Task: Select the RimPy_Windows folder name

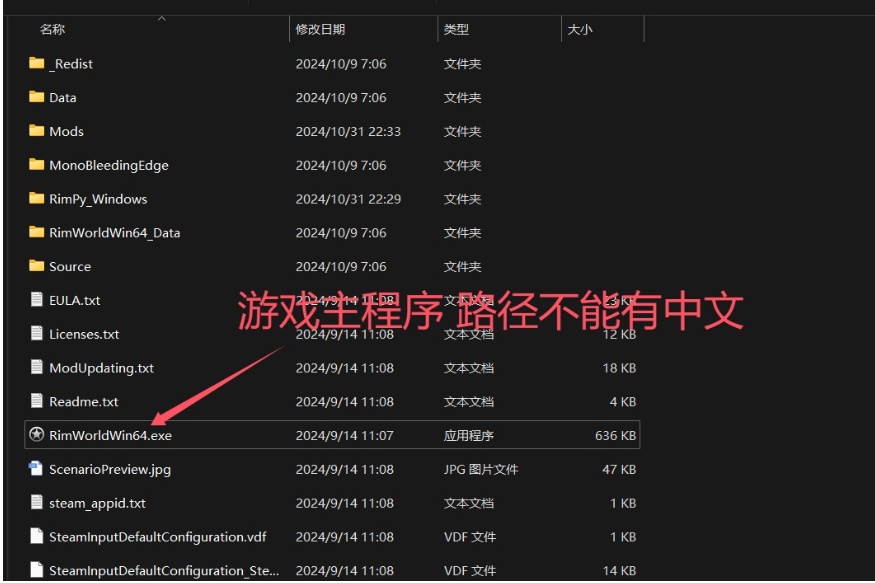Action: tap(98, 199)
